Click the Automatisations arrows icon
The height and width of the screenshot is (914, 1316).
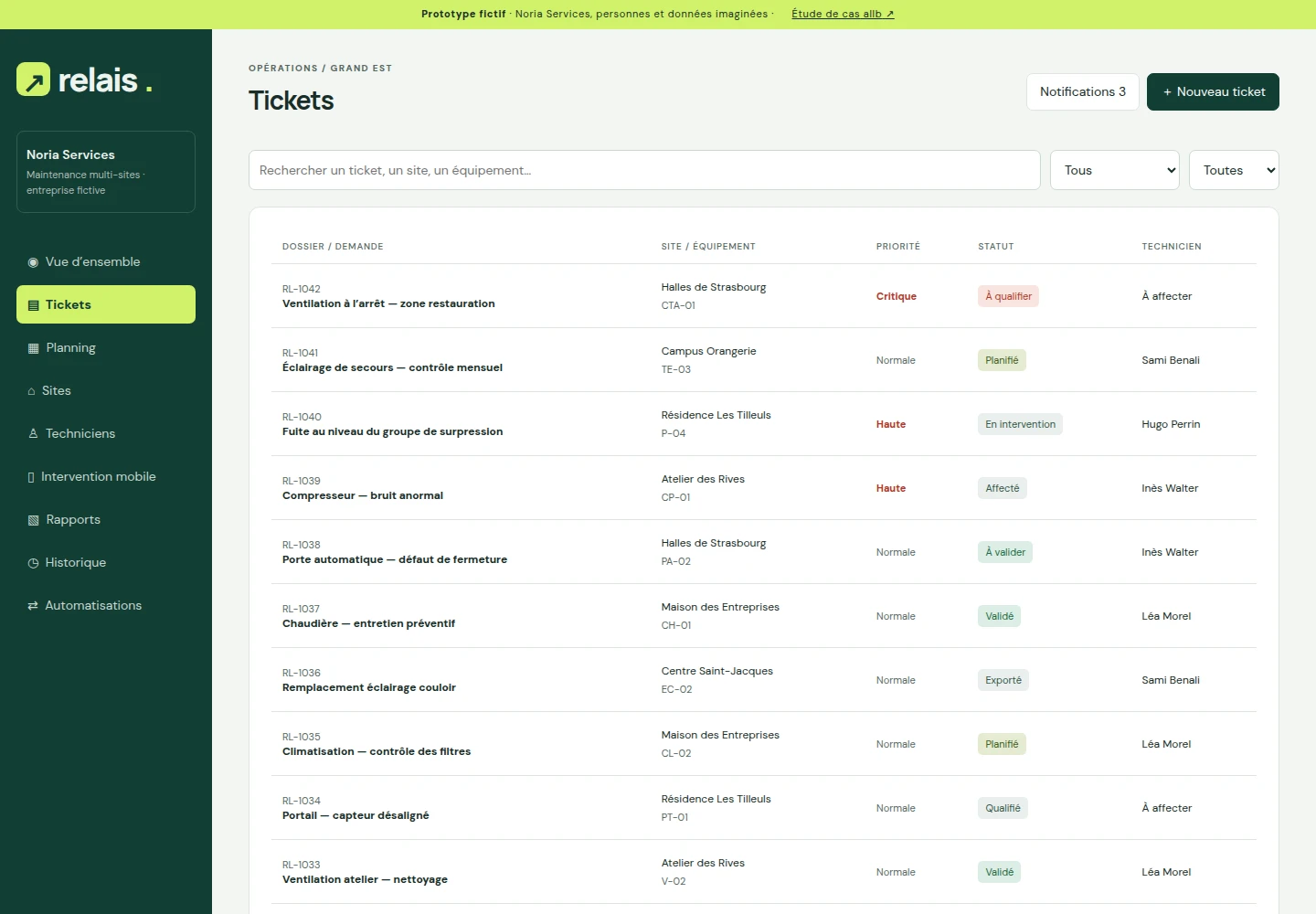(x=33, y=606)
